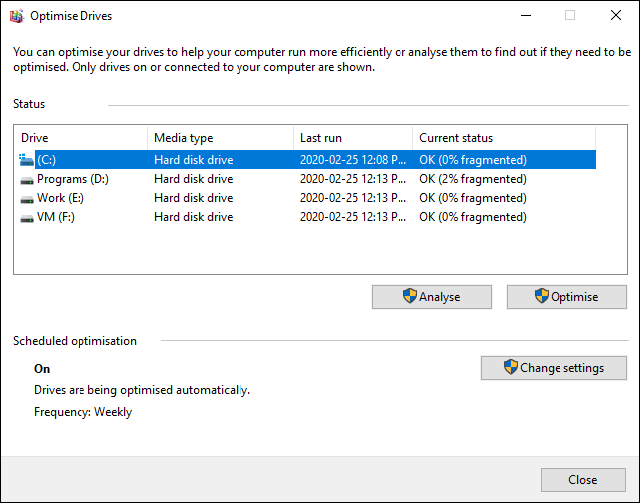
Task: Click the F: drive last run date
Action: pyautogui.click(x=353, y=217)
